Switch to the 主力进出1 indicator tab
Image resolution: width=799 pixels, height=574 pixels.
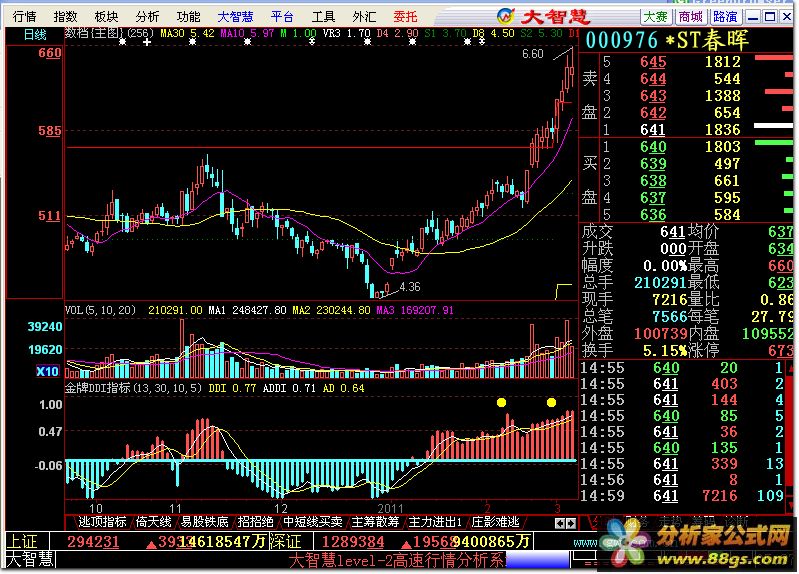pos(435,522)
